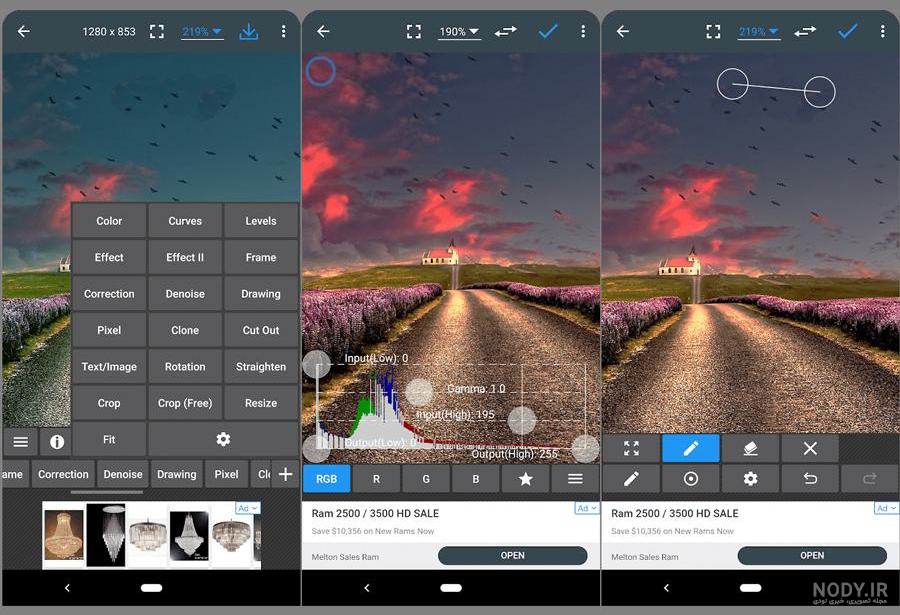Tap the info icon in the left panel

point(56,442)
